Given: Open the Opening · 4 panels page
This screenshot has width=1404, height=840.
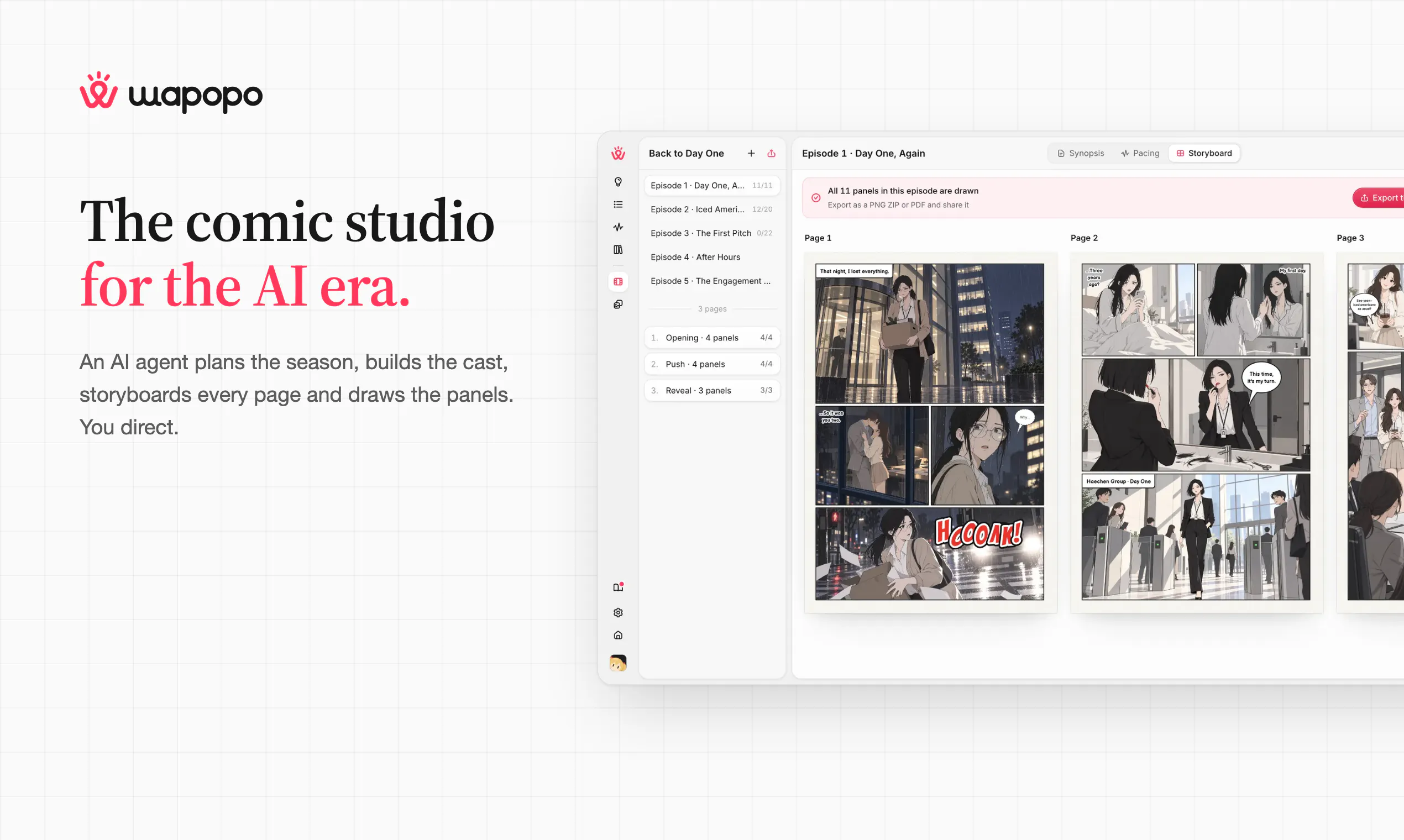Looking at the screenshot, I should (711, 337).
